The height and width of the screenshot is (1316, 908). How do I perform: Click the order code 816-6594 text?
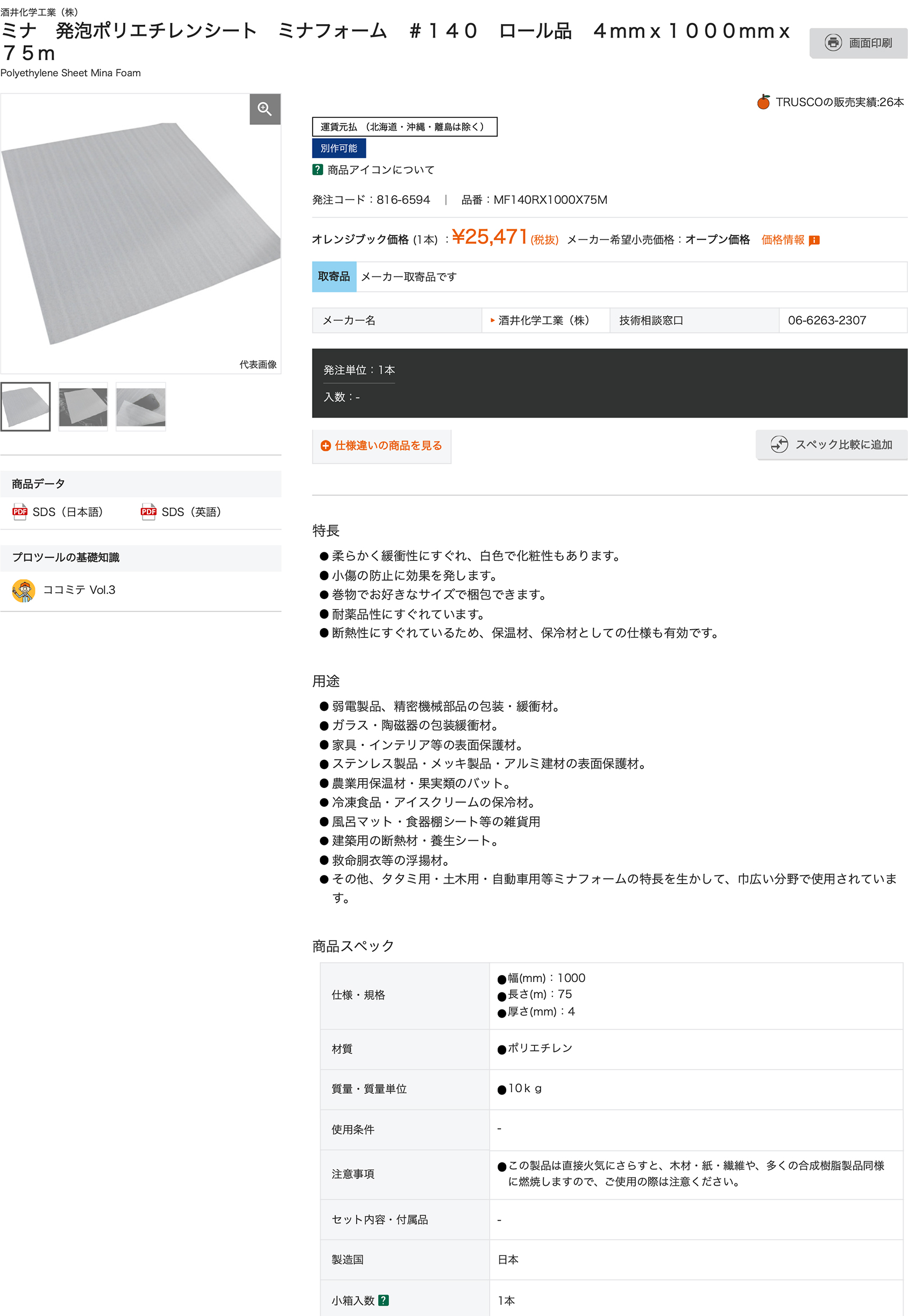coord(403,200)
